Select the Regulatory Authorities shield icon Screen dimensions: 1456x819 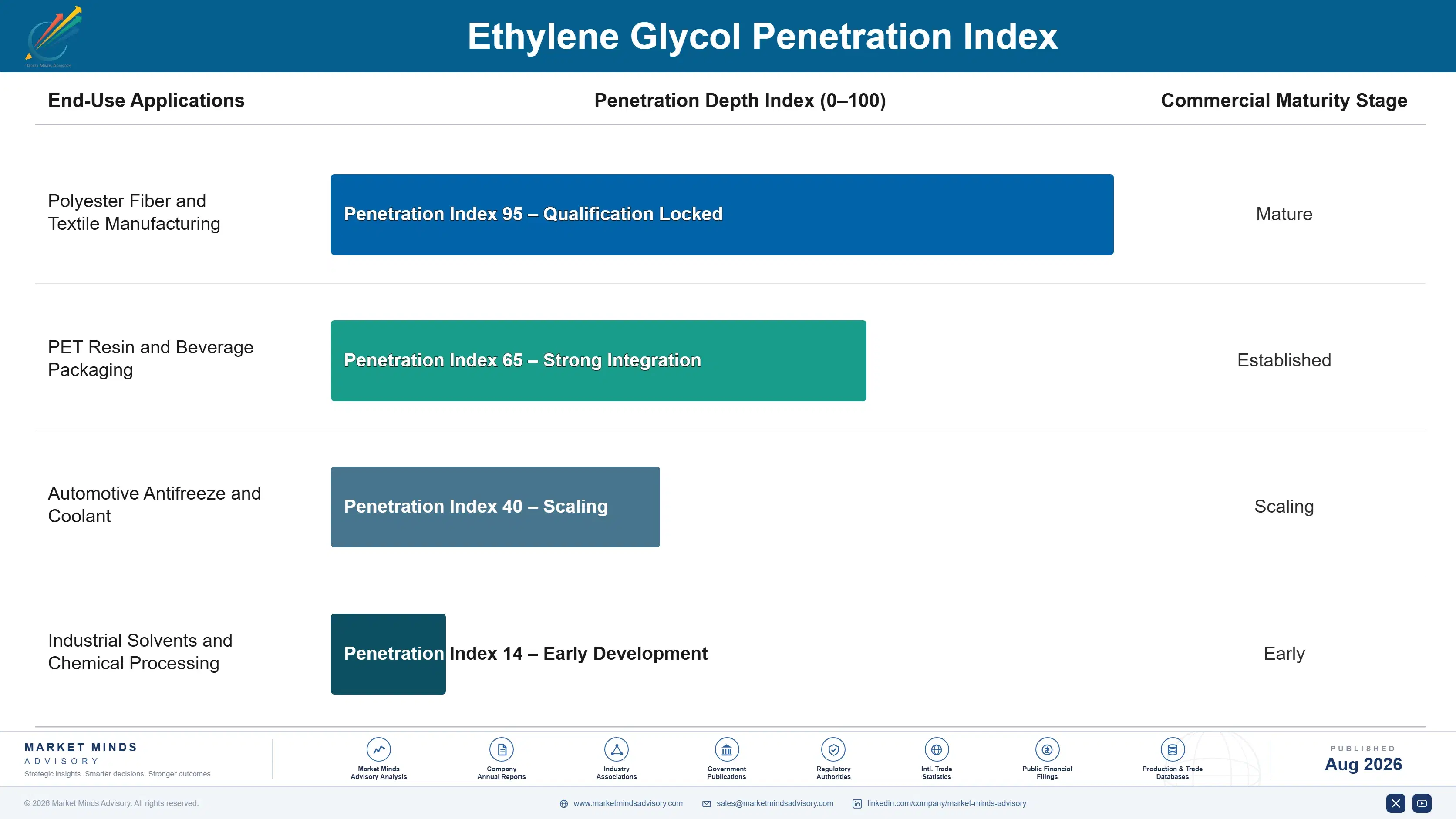[x=833, y=749]
